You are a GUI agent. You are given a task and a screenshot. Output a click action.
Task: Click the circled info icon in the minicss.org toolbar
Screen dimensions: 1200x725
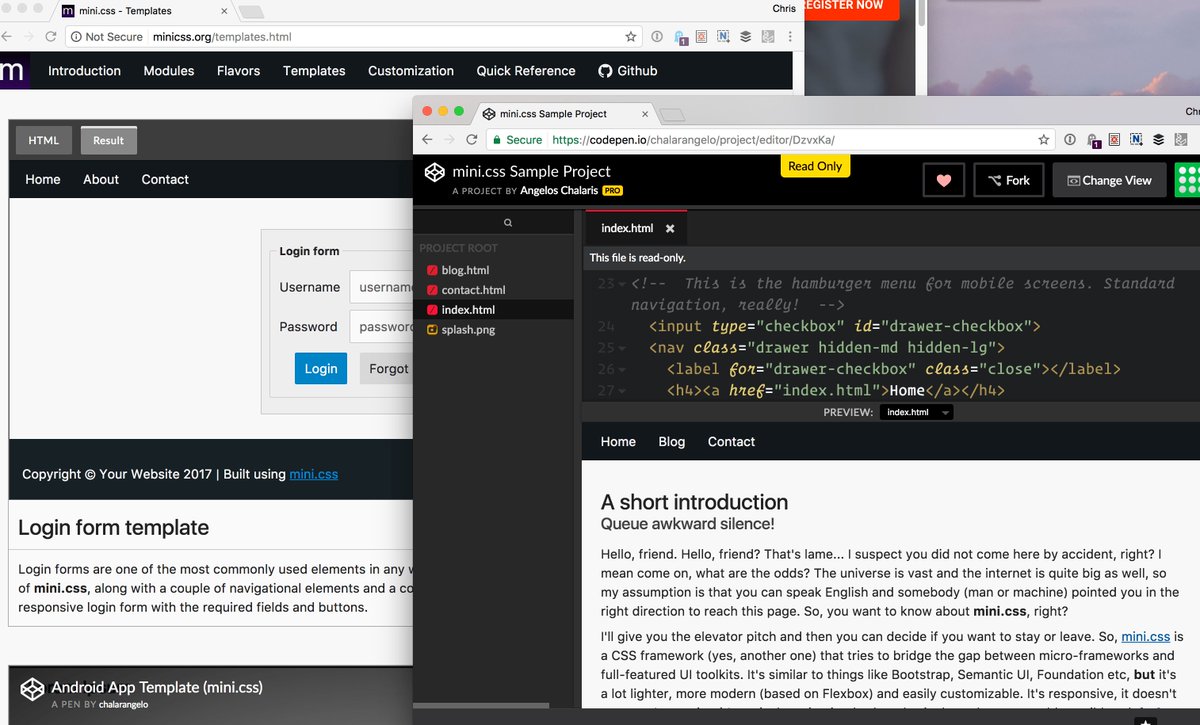tap(657, 37)
